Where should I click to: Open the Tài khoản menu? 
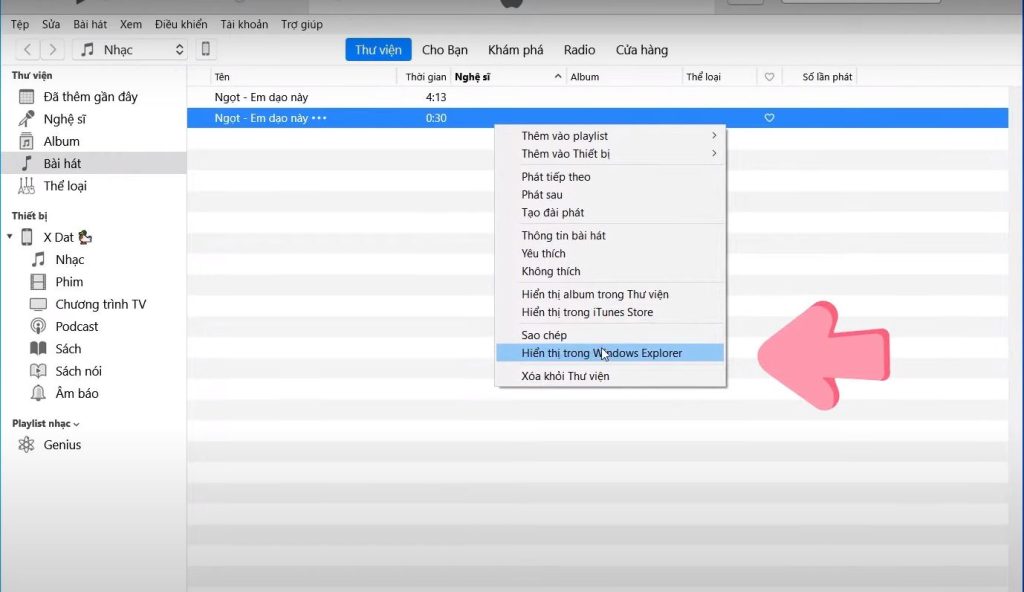[244, 24]
